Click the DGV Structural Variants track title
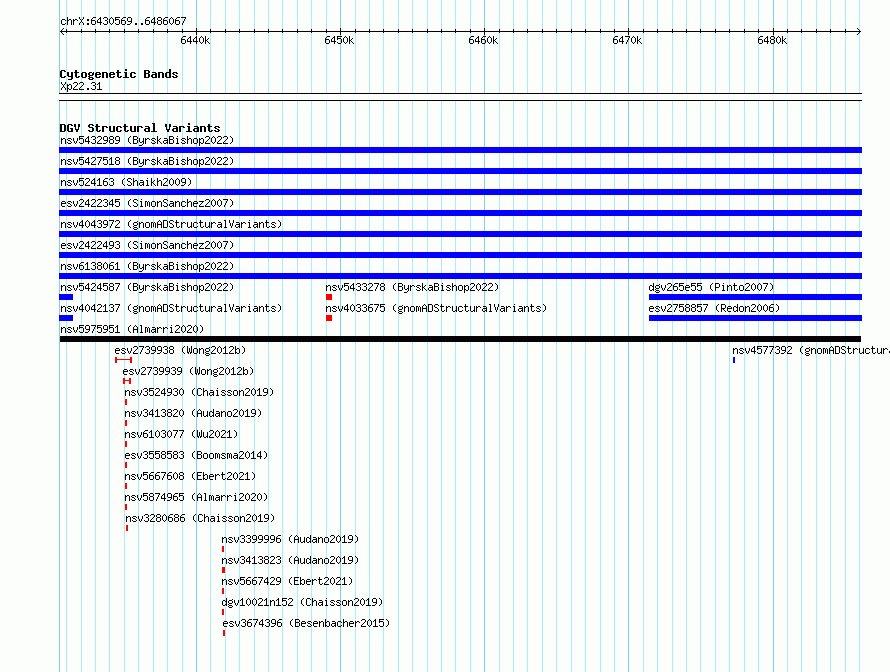The width and height of the screenshot is (890, 672). click(140, 128)
